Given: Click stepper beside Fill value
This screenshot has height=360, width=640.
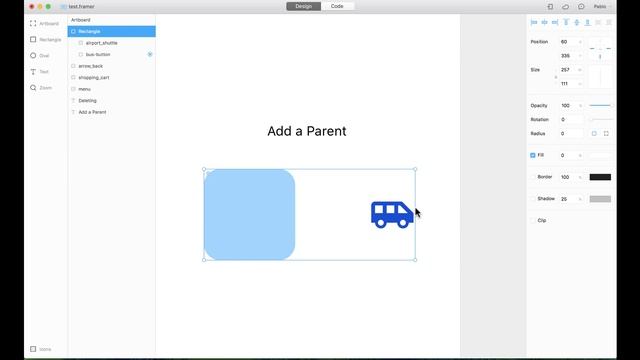Looking at the screenshot, I should click(x=580, y=156).
